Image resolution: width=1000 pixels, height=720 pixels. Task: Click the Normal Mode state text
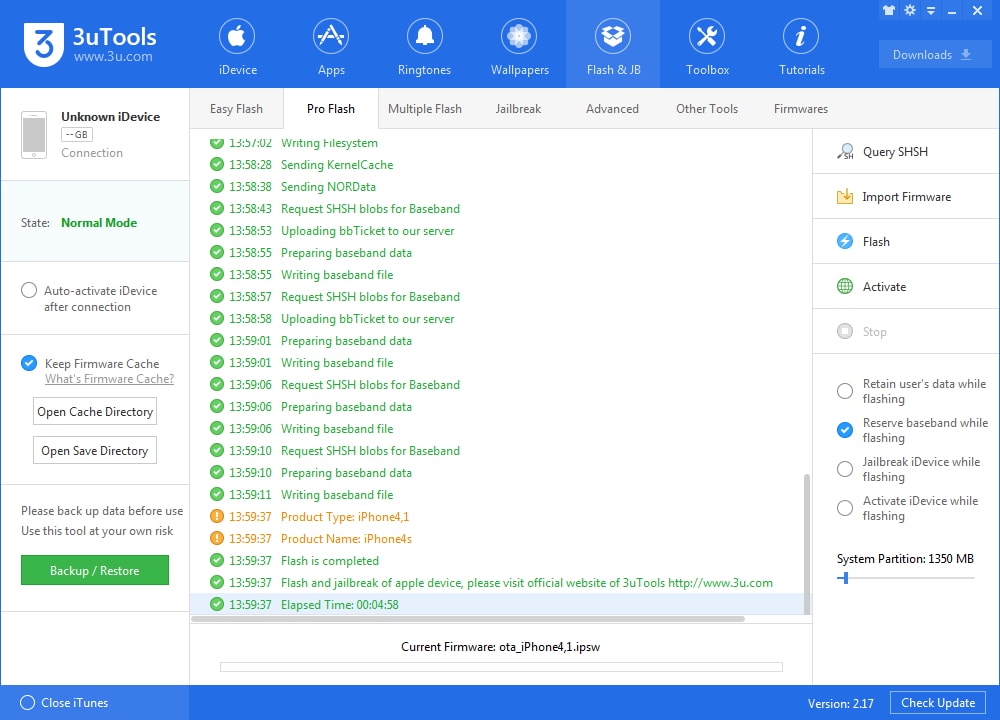click(99, 223)
